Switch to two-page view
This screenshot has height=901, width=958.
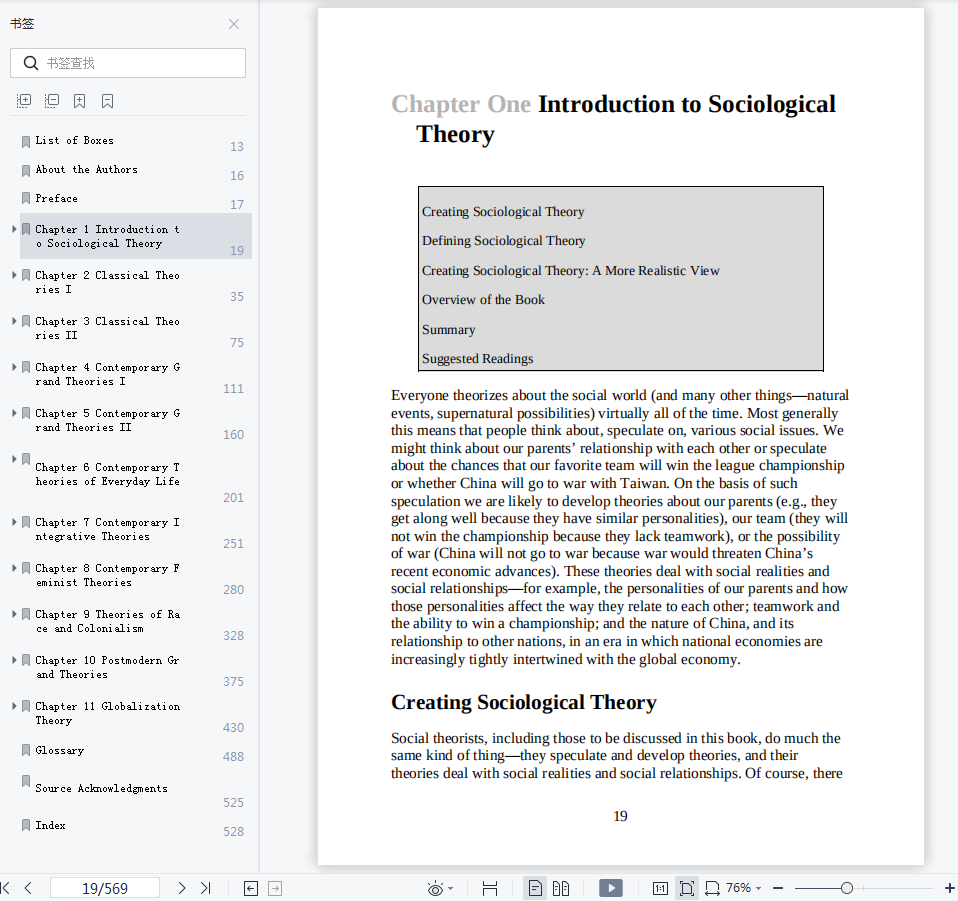(x=561, y=888)
